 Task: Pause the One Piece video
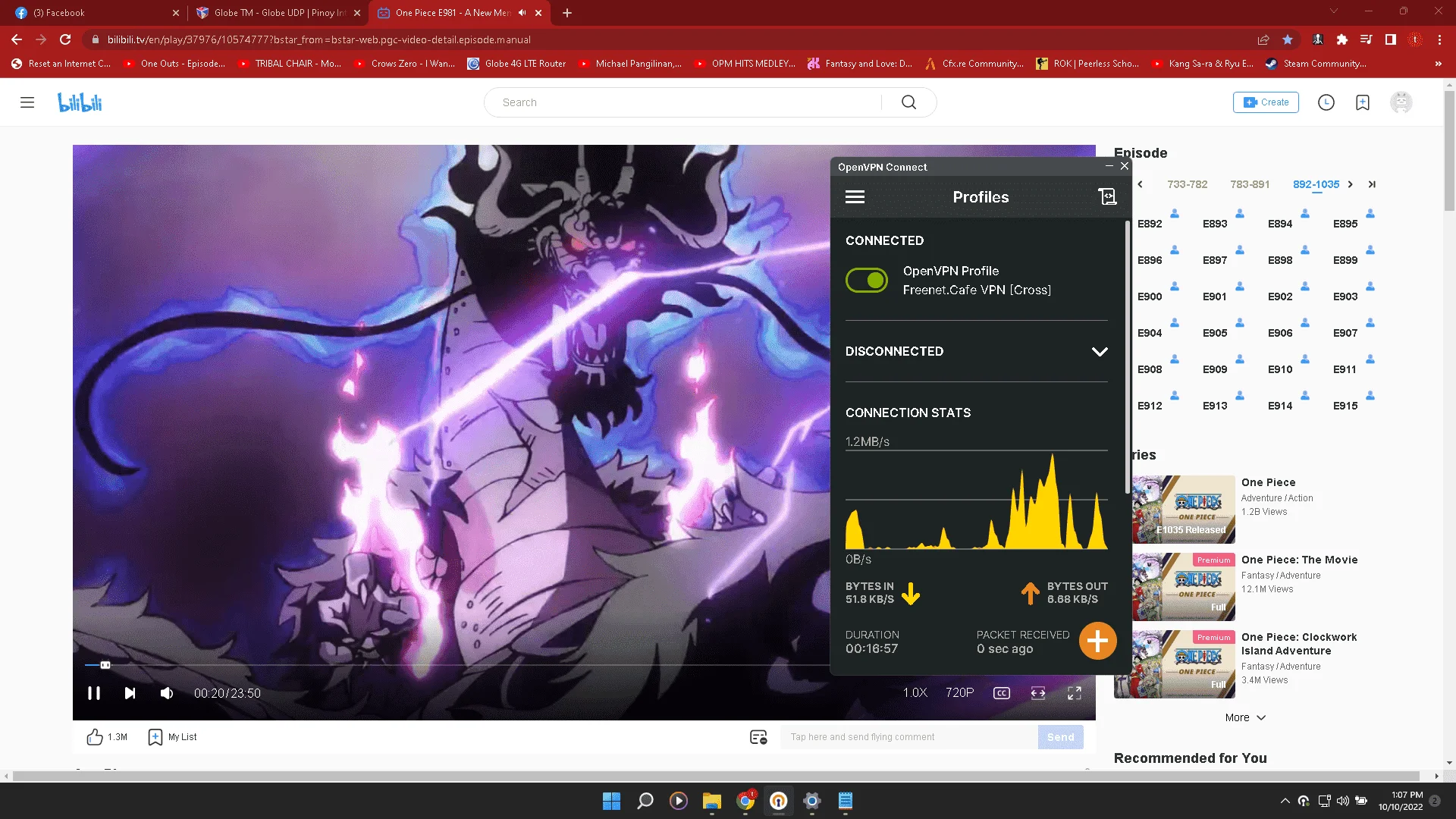click(94, 693)
